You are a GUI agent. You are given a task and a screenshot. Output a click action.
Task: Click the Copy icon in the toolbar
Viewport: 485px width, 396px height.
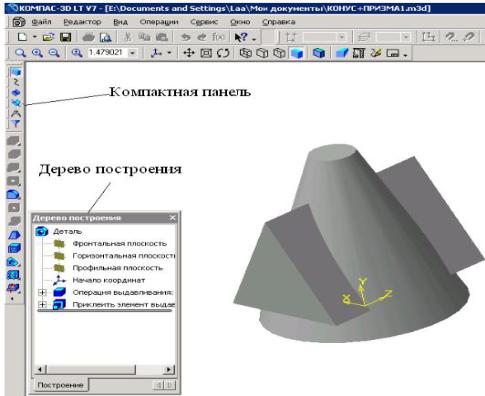[144, 37]
